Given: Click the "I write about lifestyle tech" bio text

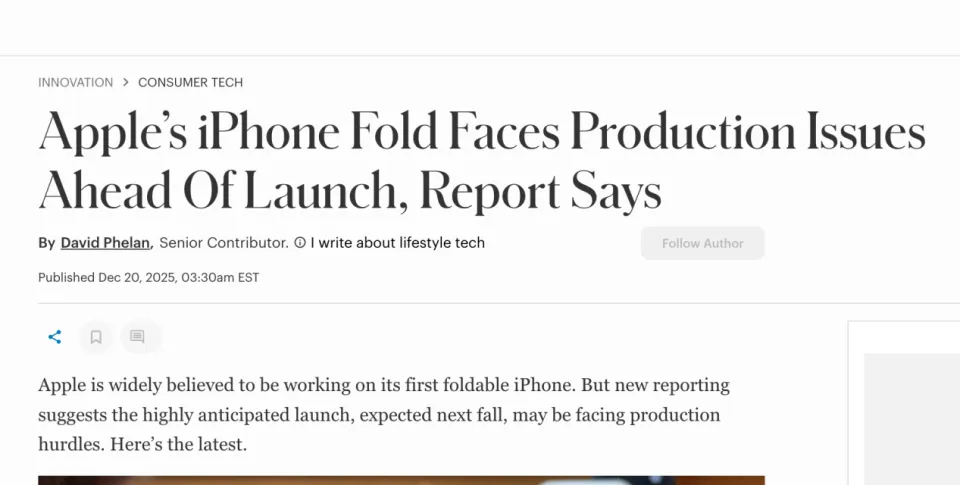Looking at the screenshot, I should coord(397,243).
